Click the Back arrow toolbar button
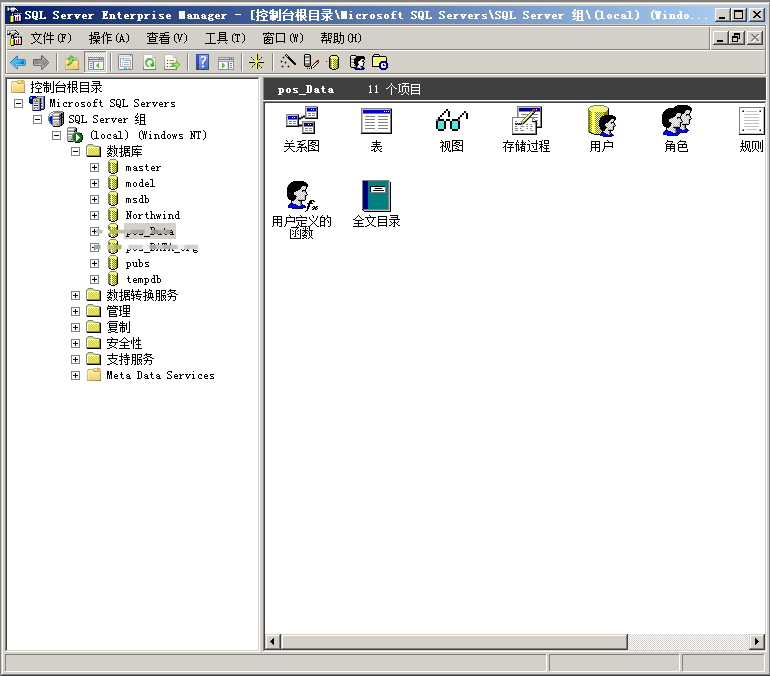 [x=17, y=62]
